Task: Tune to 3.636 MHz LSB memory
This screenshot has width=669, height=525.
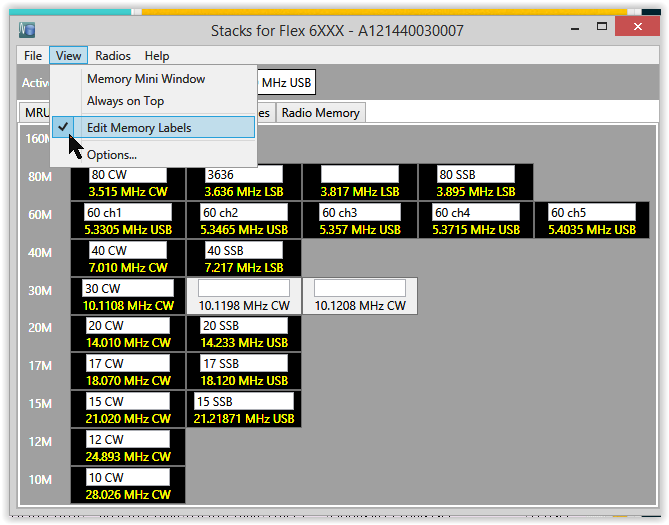Action: 244,192
